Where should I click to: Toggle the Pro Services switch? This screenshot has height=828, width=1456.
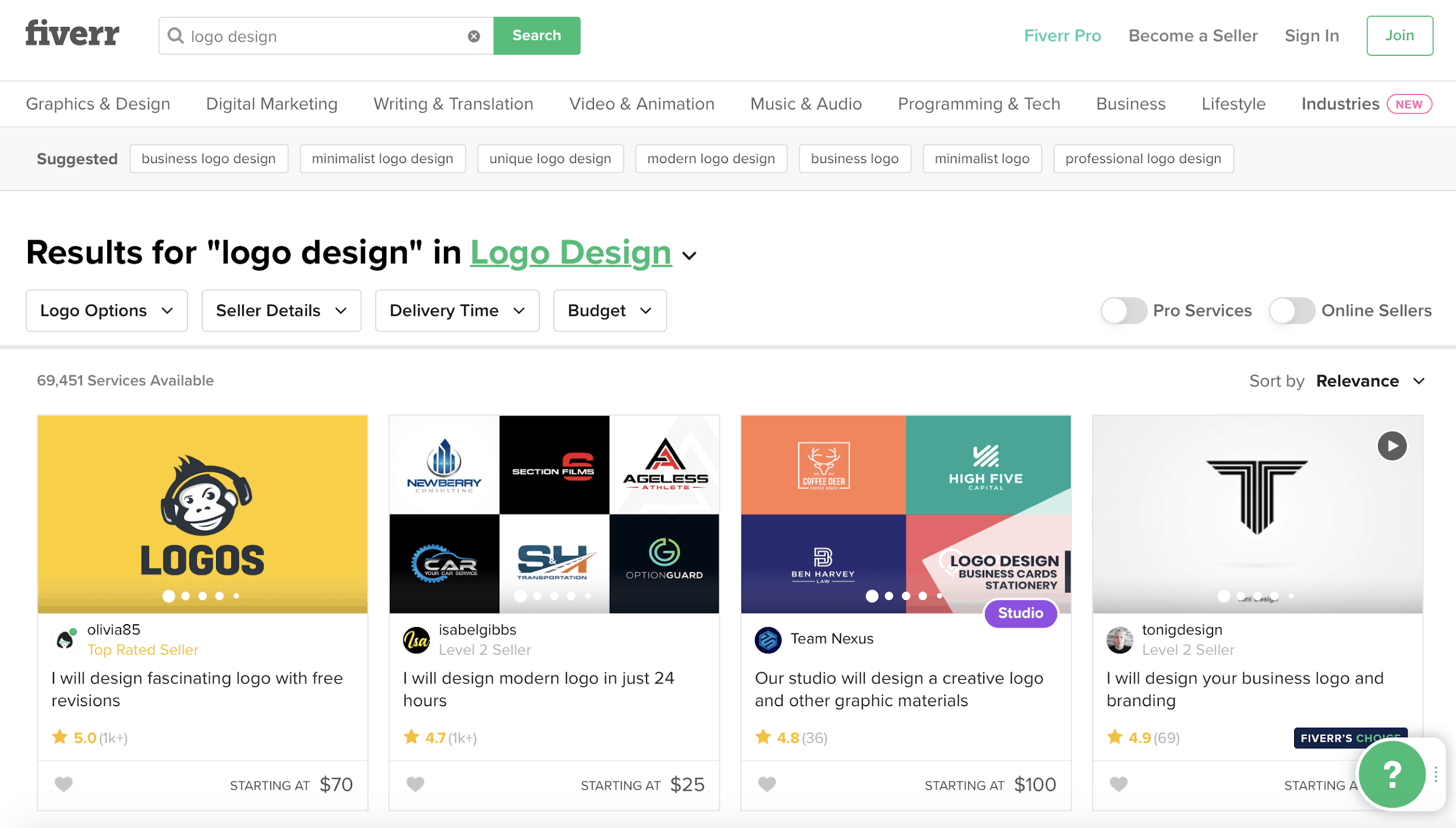tap(1123, 310)
